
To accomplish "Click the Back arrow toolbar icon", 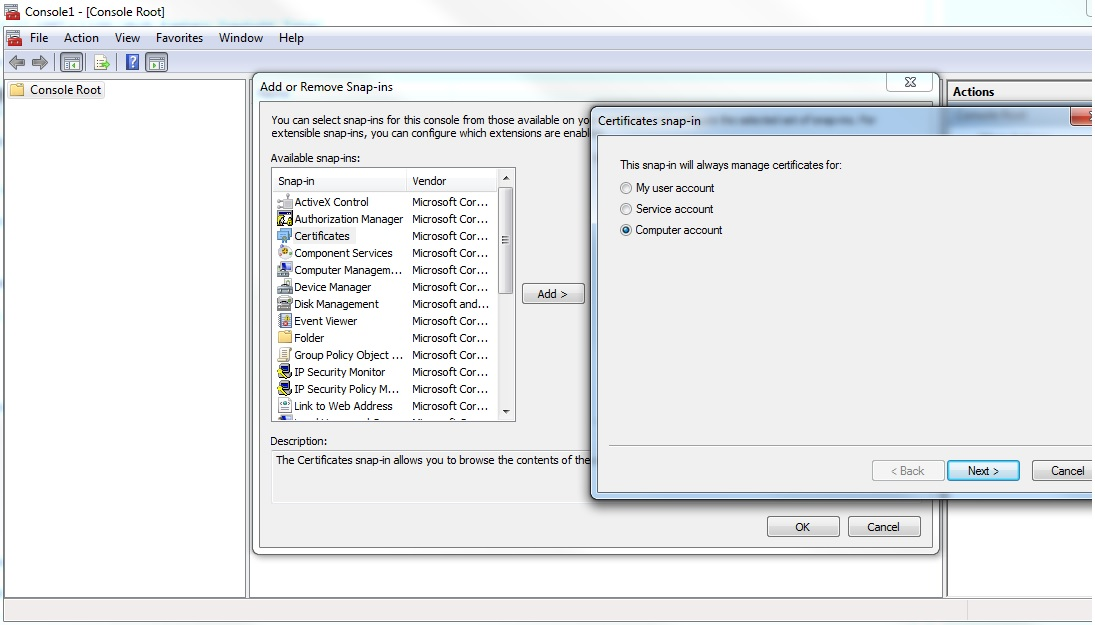I will click(x=17, y=63).
